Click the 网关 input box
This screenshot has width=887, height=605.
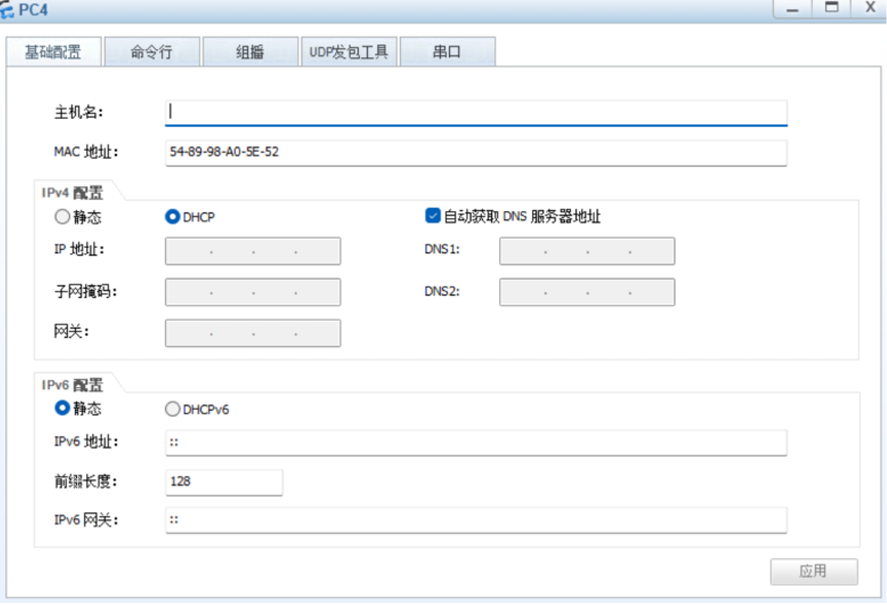[253, 333]
